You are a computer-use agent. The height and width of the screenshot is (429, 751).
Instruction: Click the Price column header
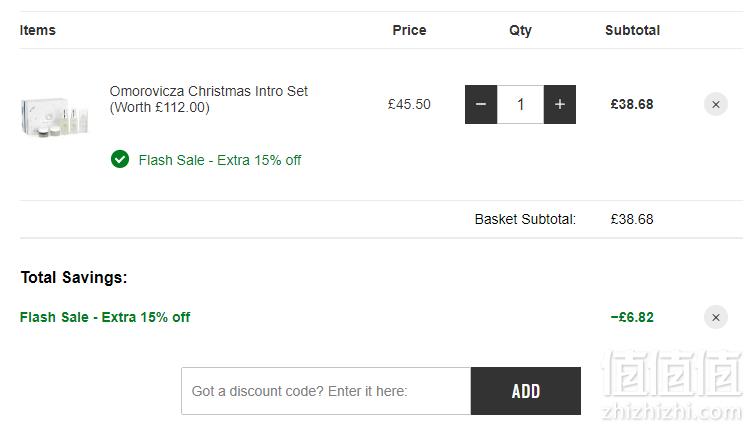409,30
